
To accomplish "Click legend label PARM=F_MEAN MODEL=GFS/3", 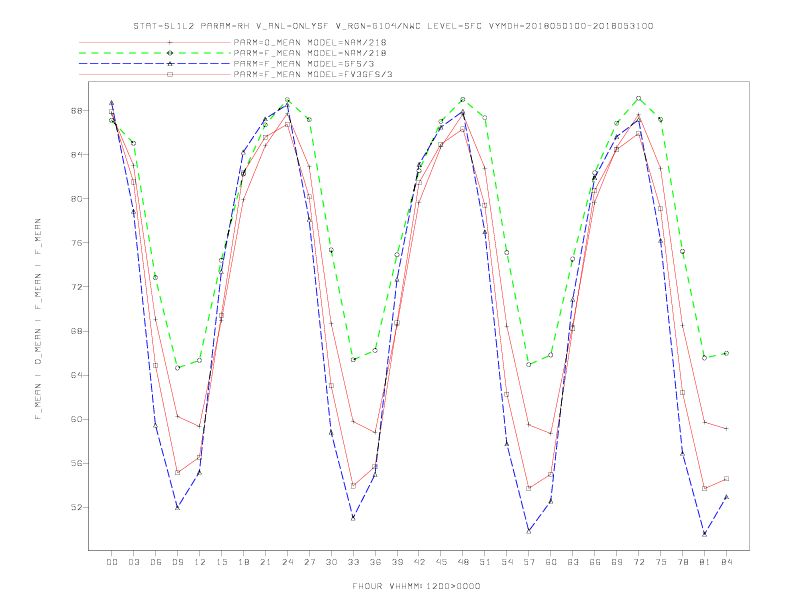I will click(304, 64).
